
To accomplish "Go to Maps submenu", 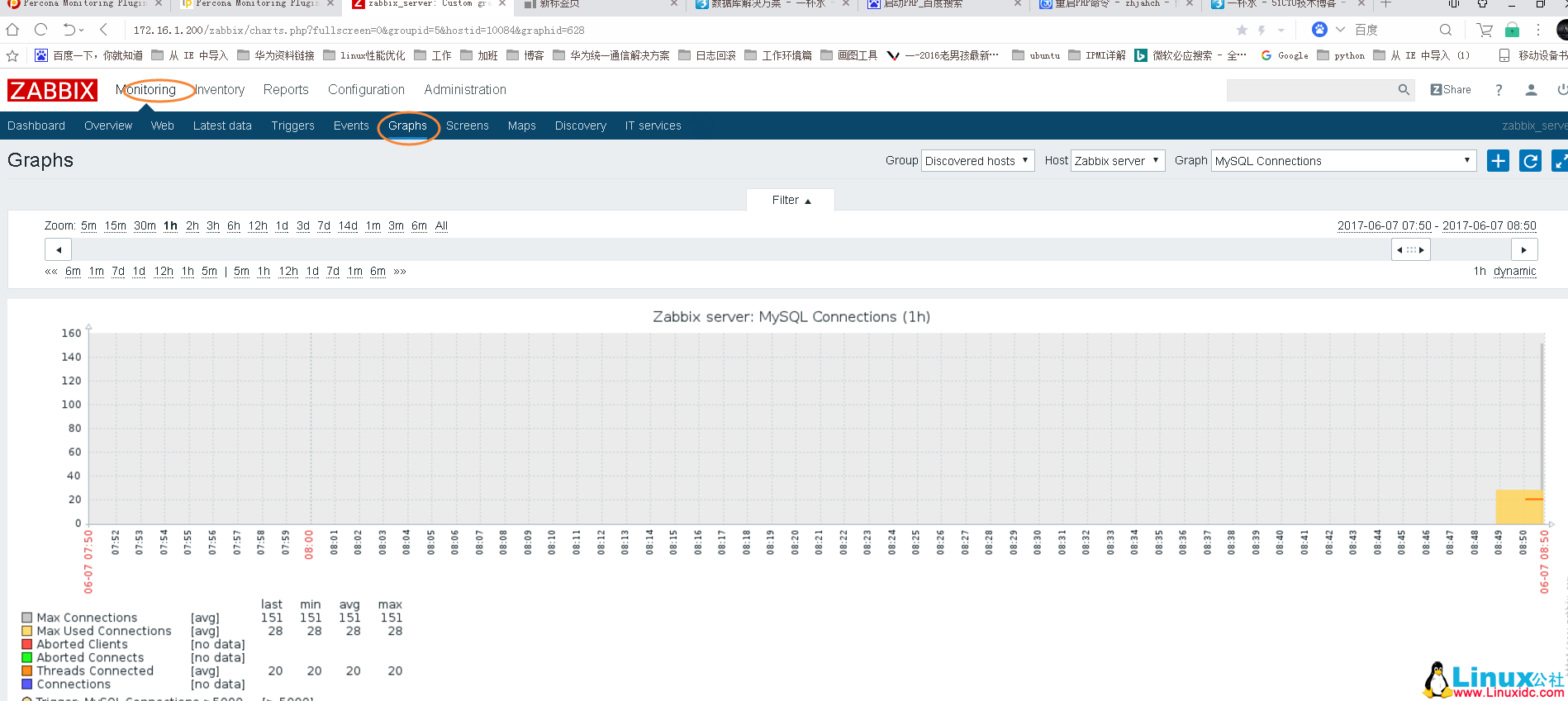I will (x=521, y=126).
